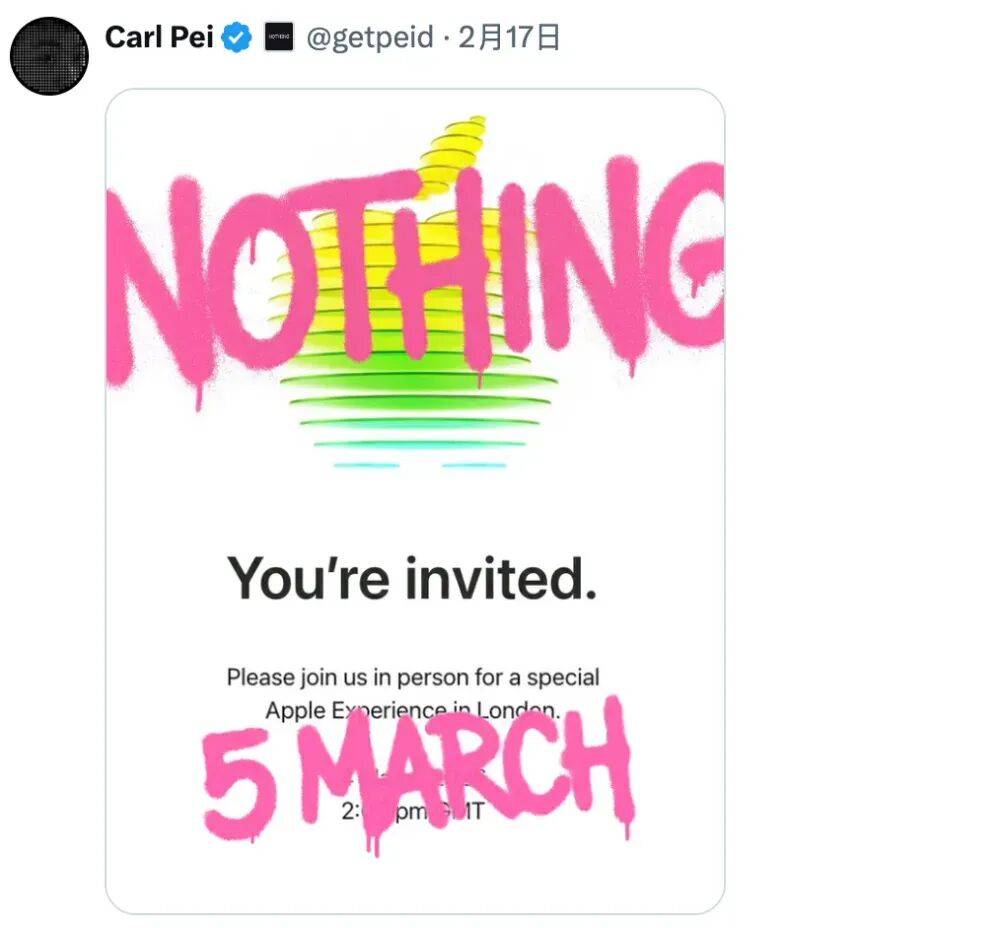Click the blue verified checkmark badge

tap(237, 39)
